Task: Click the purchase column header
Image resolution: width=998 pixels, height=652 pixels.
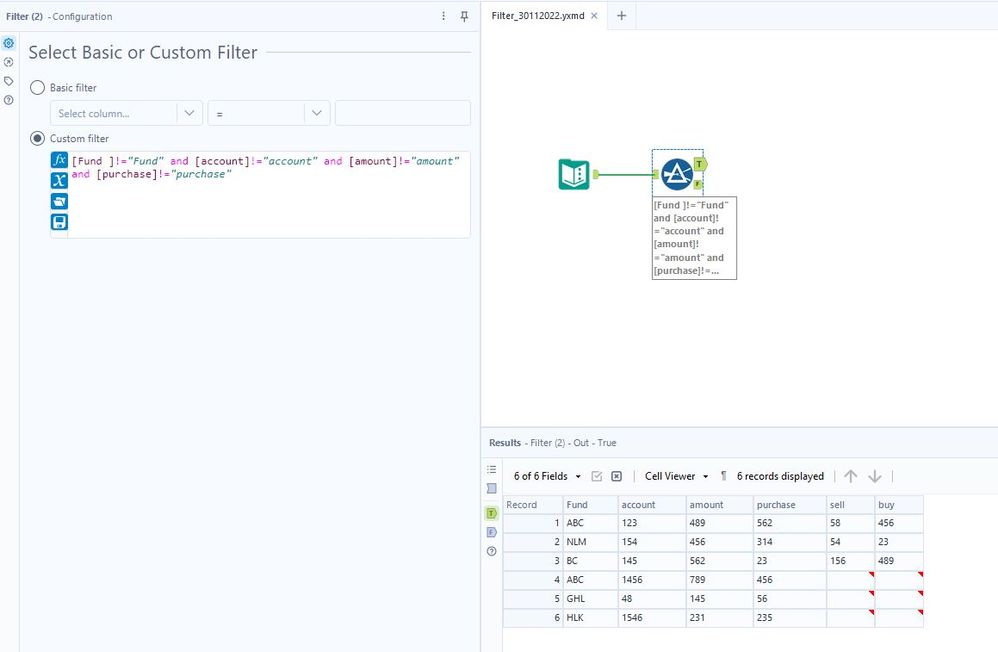Action: 790,505
